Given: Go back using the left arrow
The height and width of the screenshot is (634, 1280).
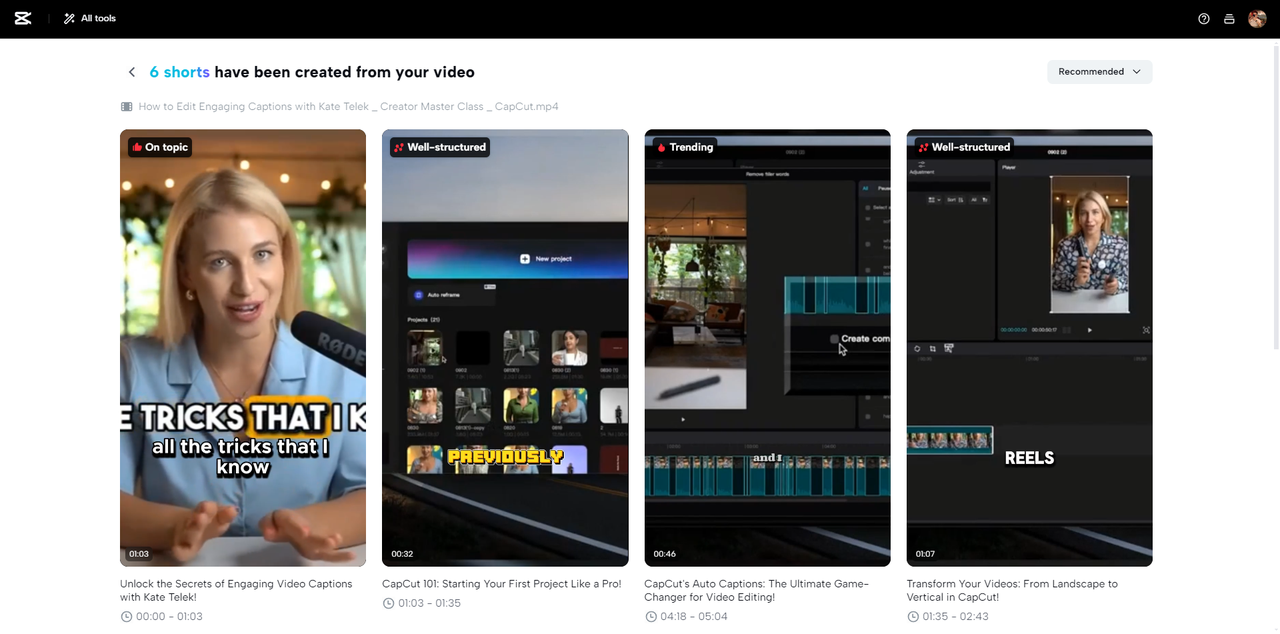Looking at the screenshot, I should tap(131, 72).
